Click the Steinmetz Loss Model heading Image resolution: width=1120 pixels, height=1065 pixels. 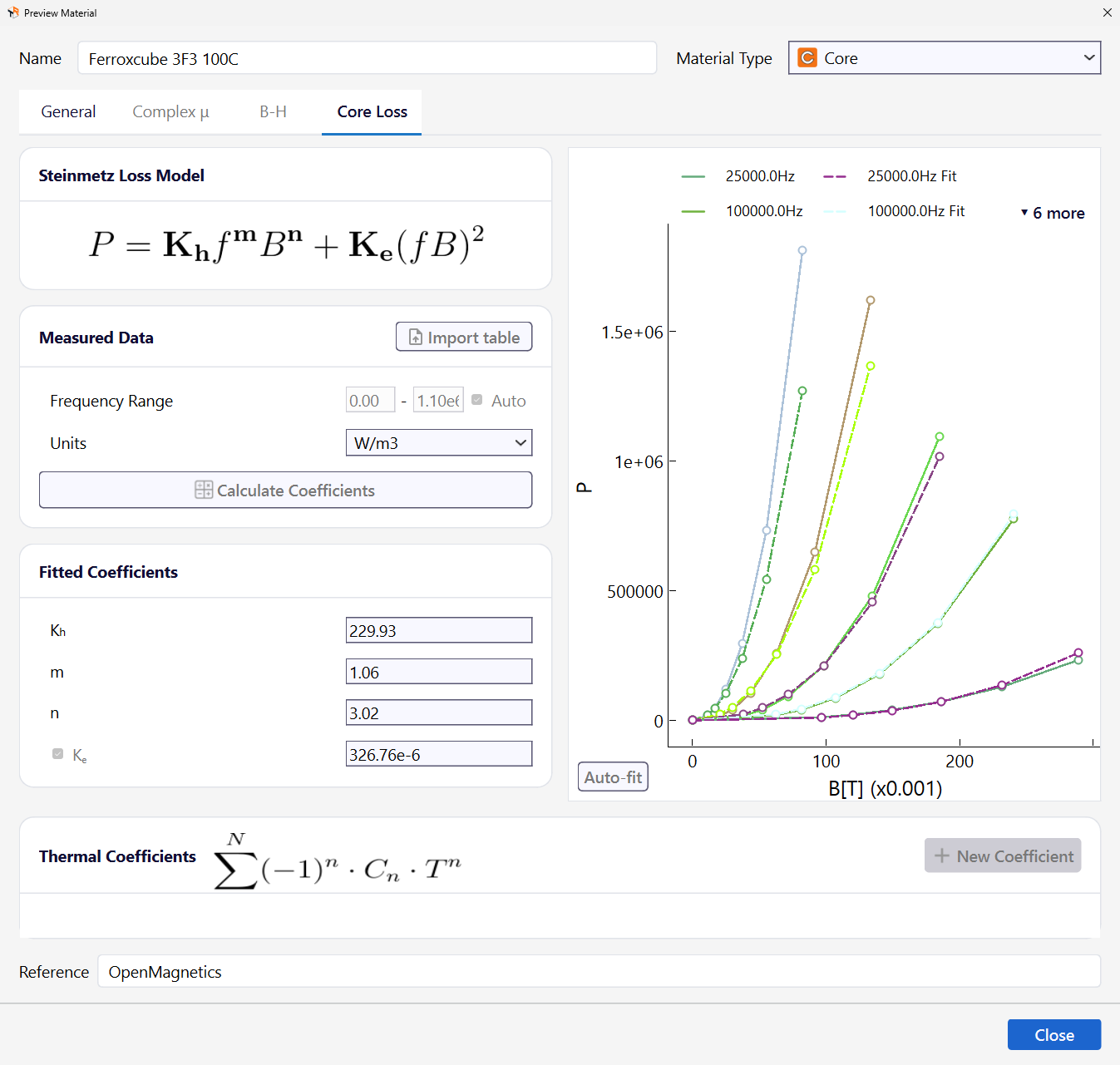[x=121, y=175]
